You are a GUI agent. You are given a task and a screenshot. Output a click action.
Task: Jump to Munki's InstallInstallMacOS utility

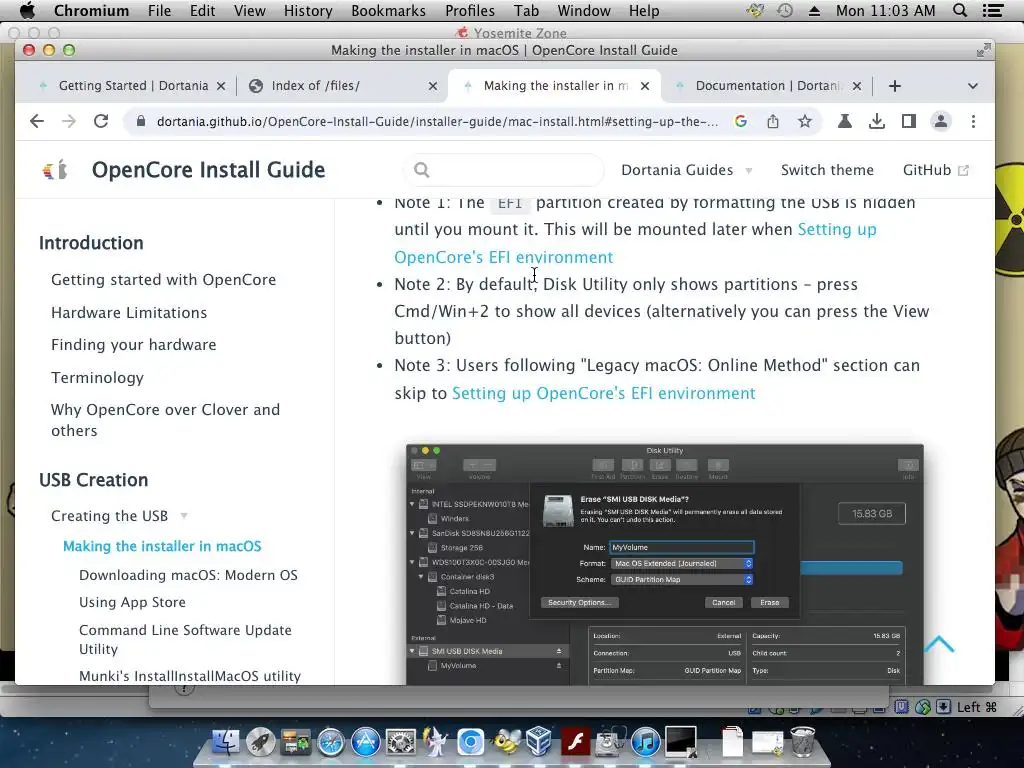tap(189, 676)
